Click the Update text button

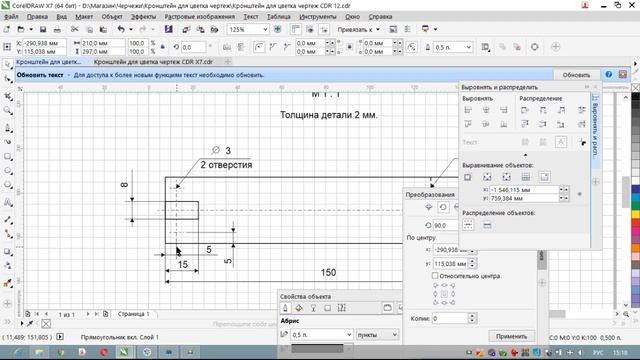(x=576, y=75)
